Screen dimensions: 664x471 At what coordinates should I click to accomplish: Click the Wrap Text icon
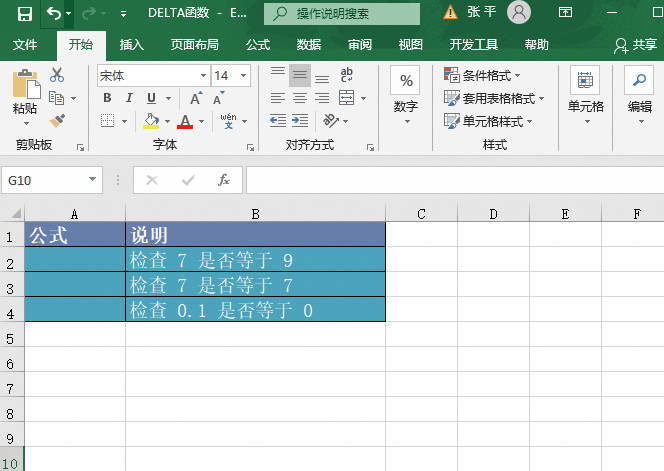347,76
